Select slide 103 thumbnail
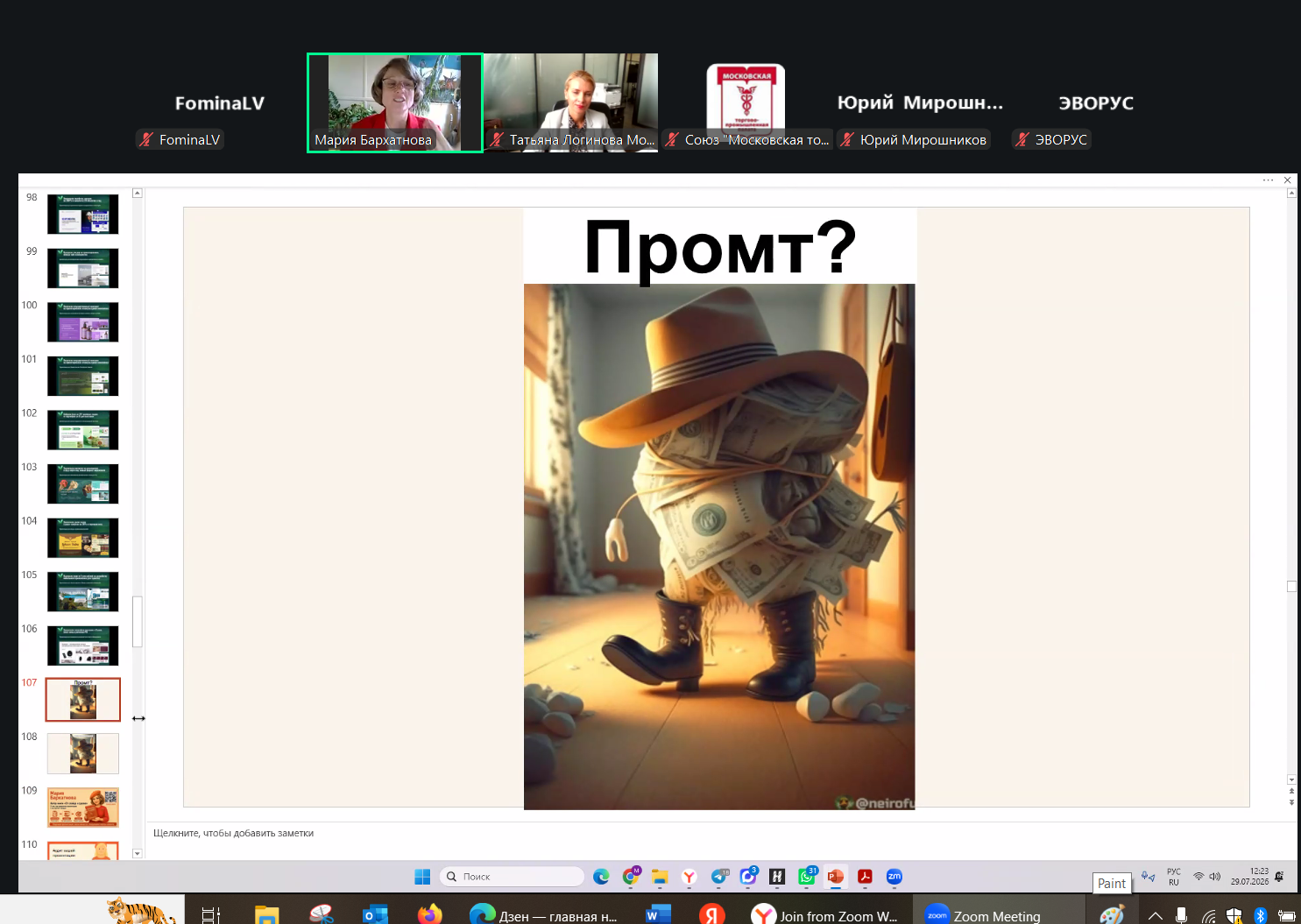The image size is (1301, 924). 82,483
